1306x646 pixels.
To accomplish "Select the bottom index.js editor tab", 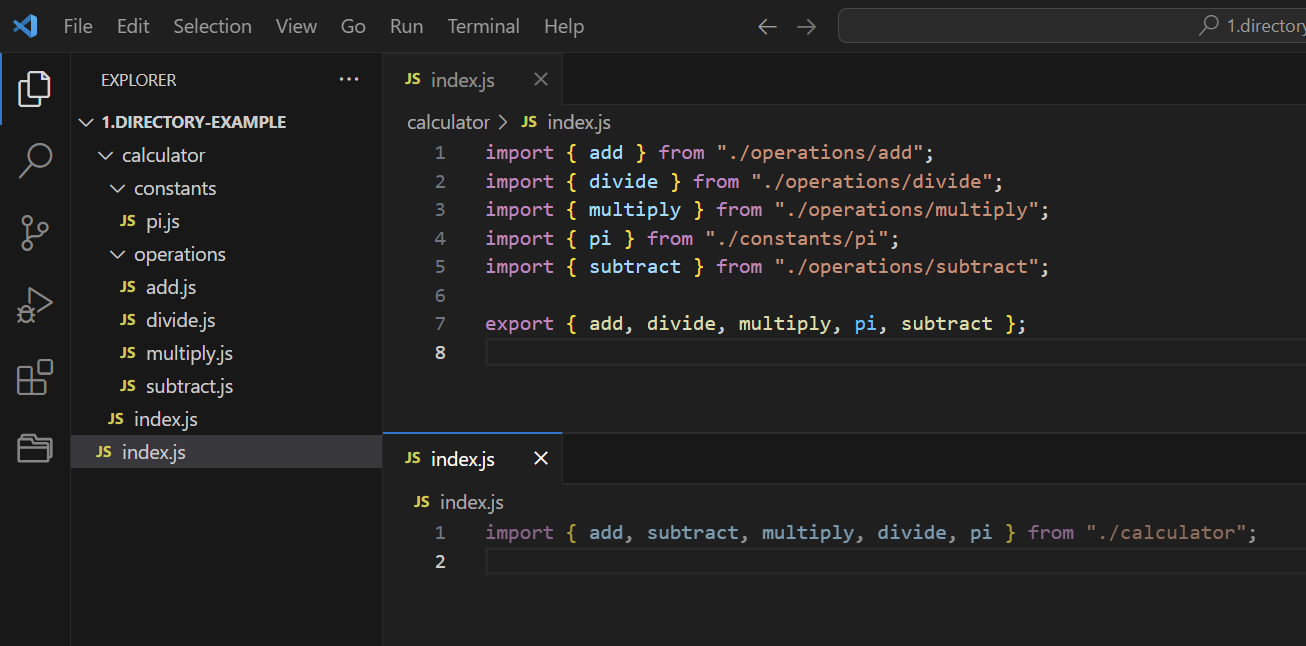I will (472, 459).
